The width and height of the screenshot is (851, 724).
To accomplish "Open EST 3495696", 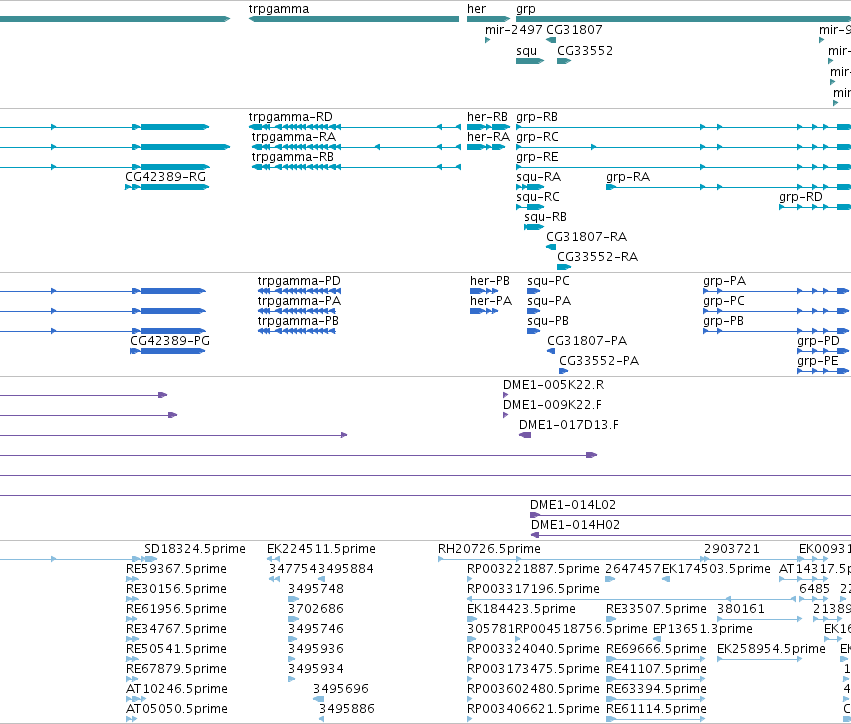I will (341, 689).
